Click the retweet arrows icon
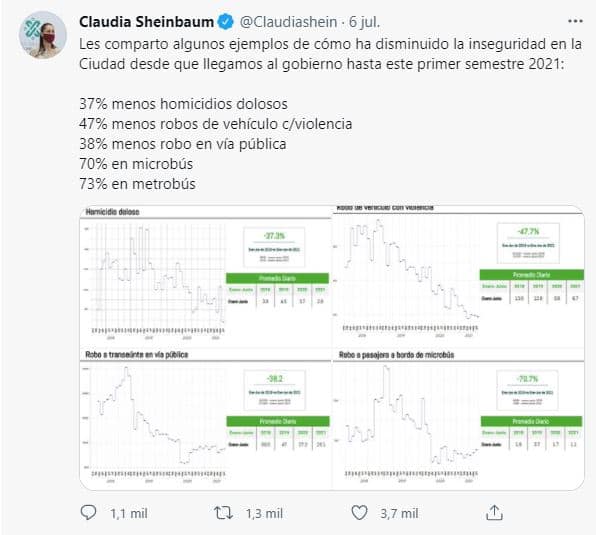Viewport: 596px width, 535px height. (x=223, y=513)
